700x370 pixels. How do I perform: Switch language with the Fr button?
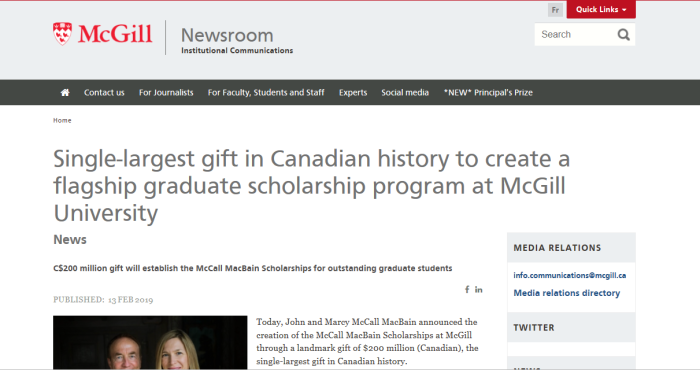[x=555, y=10]
